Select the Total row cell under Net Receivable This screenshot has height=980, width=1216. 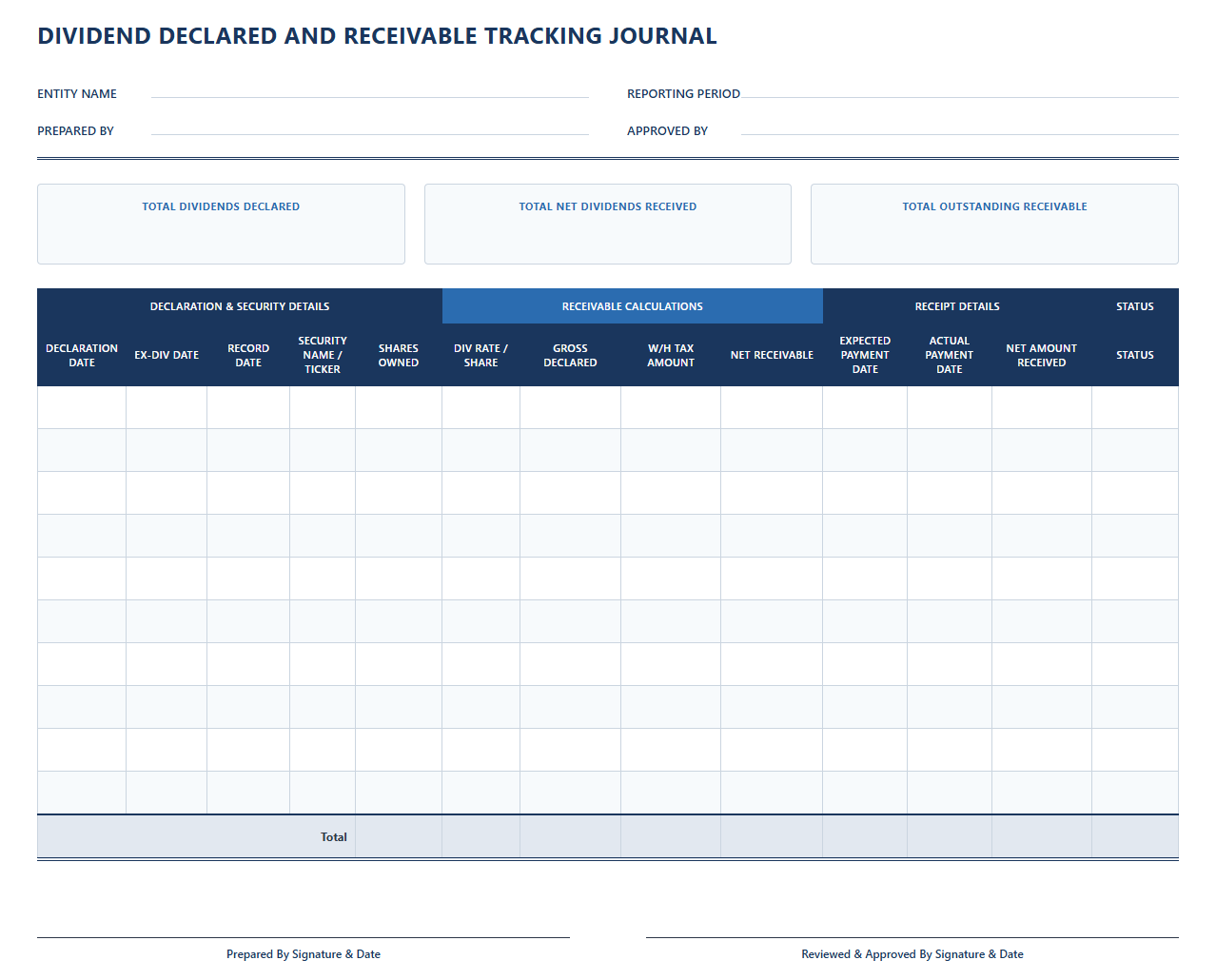click(x=772, y=836)
